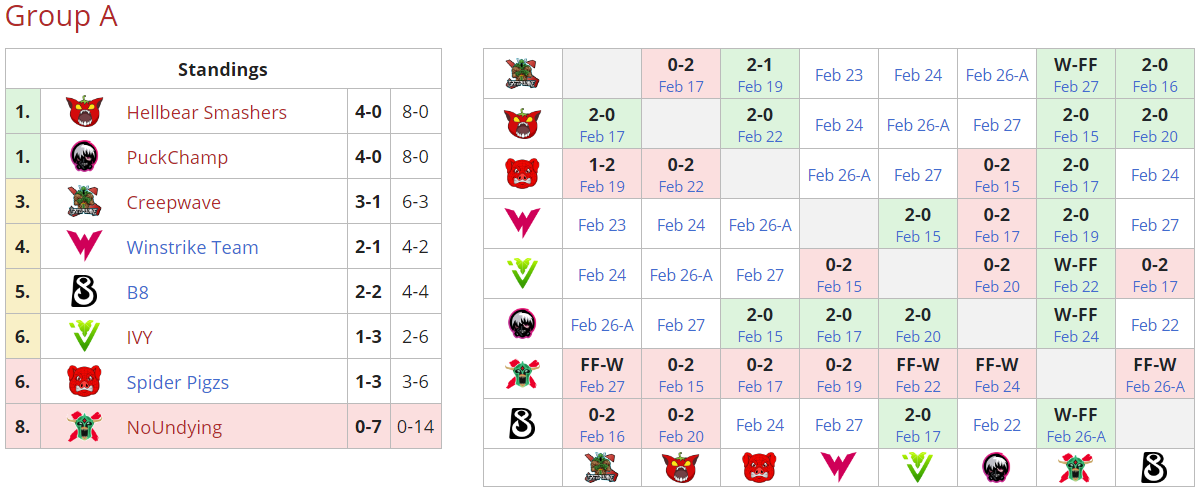1204x493 pixels.
Task: Select the PuckChamp logo in crosstable bottom row
Action: [x=997, y=467]
